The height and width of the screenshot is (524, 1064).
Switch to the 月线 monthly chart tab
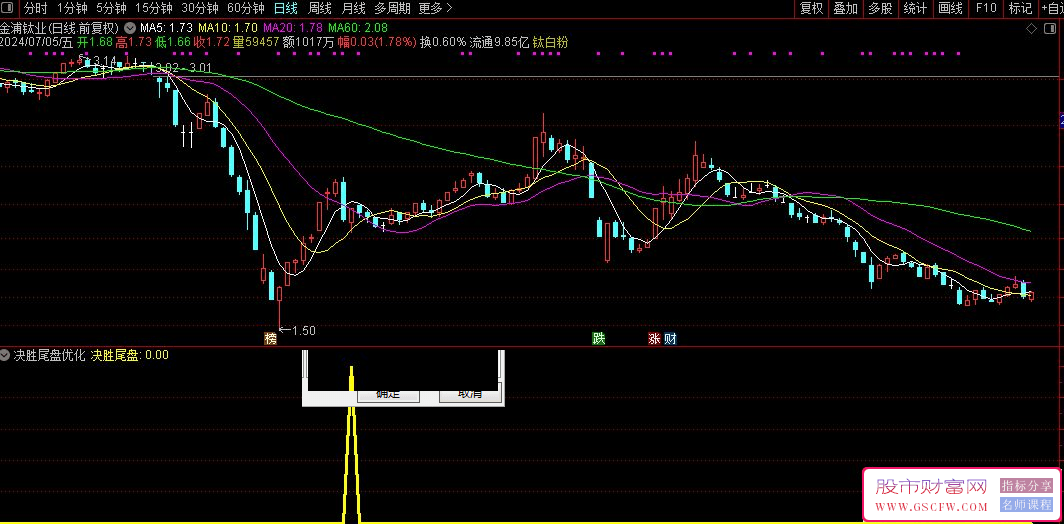[x=354, y=9]
